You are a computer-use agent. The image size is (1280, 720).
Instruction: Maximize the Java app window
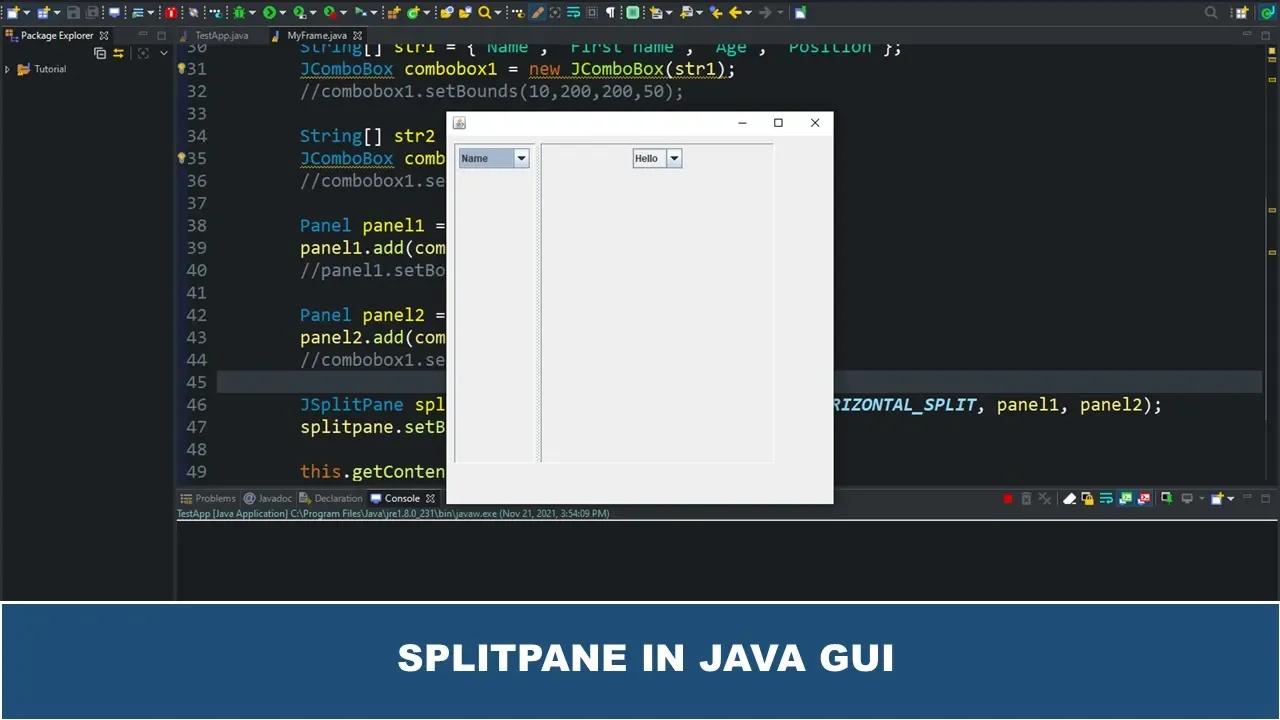click(x=778, y=123)
